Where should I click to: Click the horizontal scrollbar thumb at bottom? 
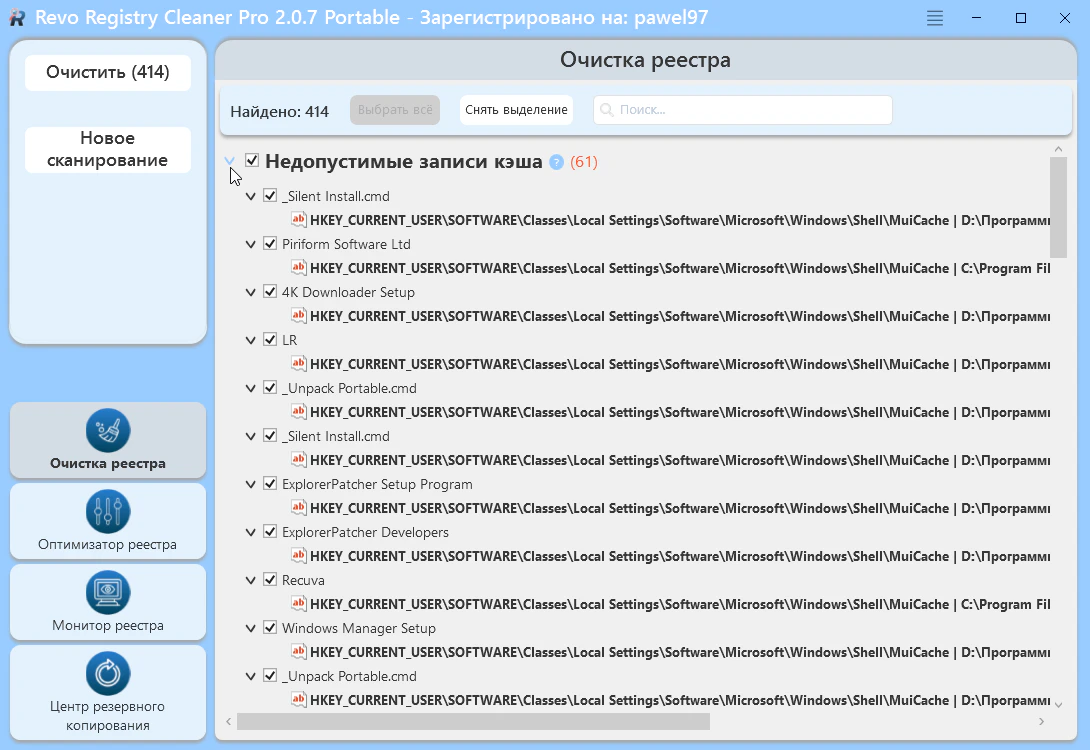click(472, 721)
